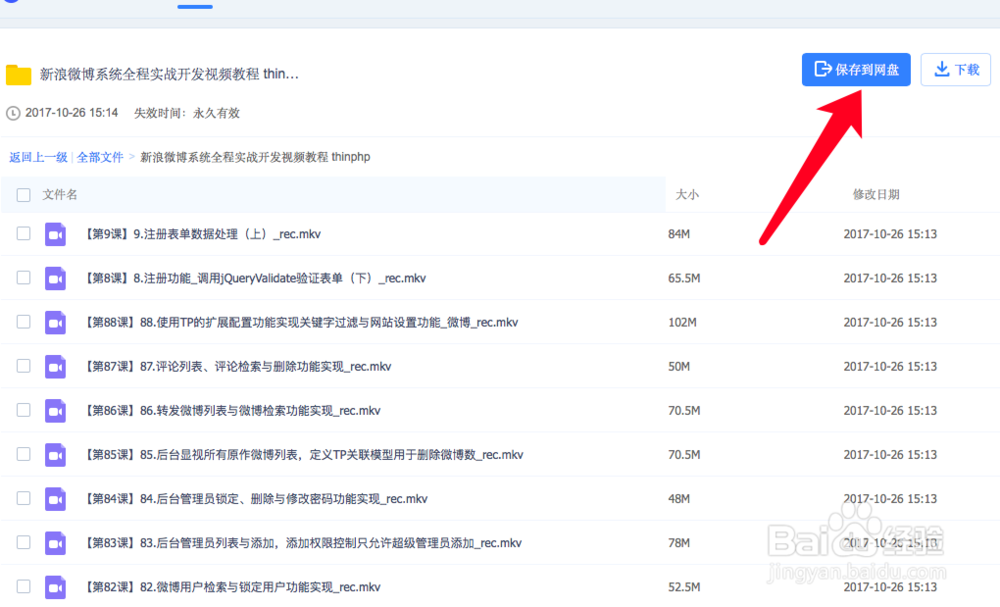Open file 87.评论列表、评论检索与删除功能实现
Image resolution: width=1000 pixels, height=607 pixels.
[x=238, y=366]
